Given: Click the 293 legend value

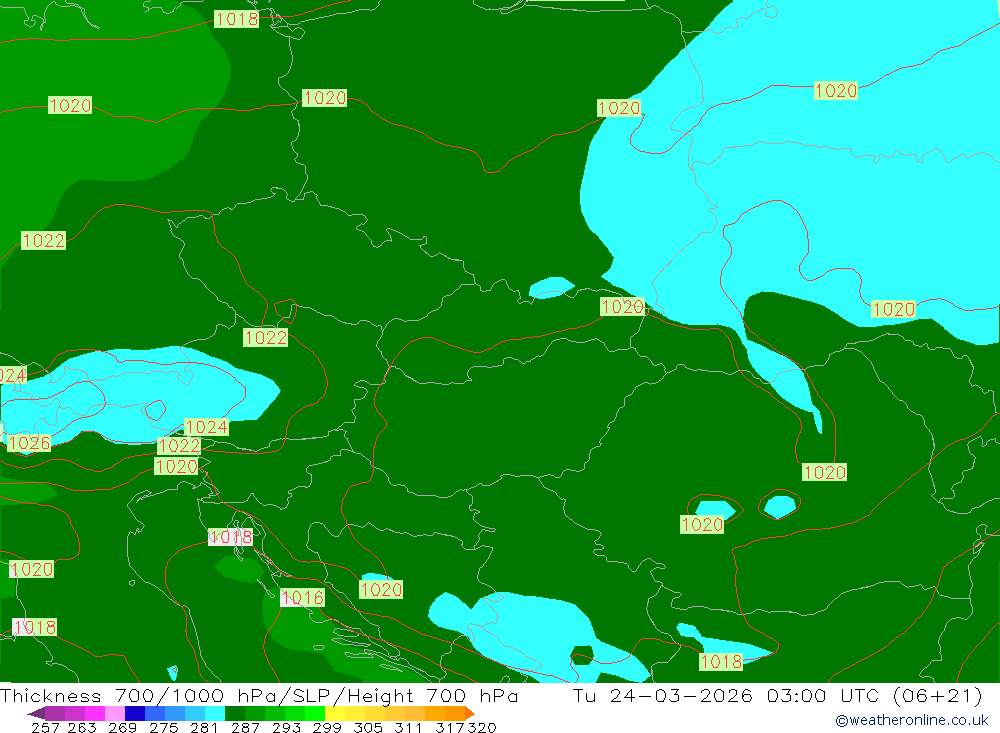Looking at the screenshot, I should [286, 727].
